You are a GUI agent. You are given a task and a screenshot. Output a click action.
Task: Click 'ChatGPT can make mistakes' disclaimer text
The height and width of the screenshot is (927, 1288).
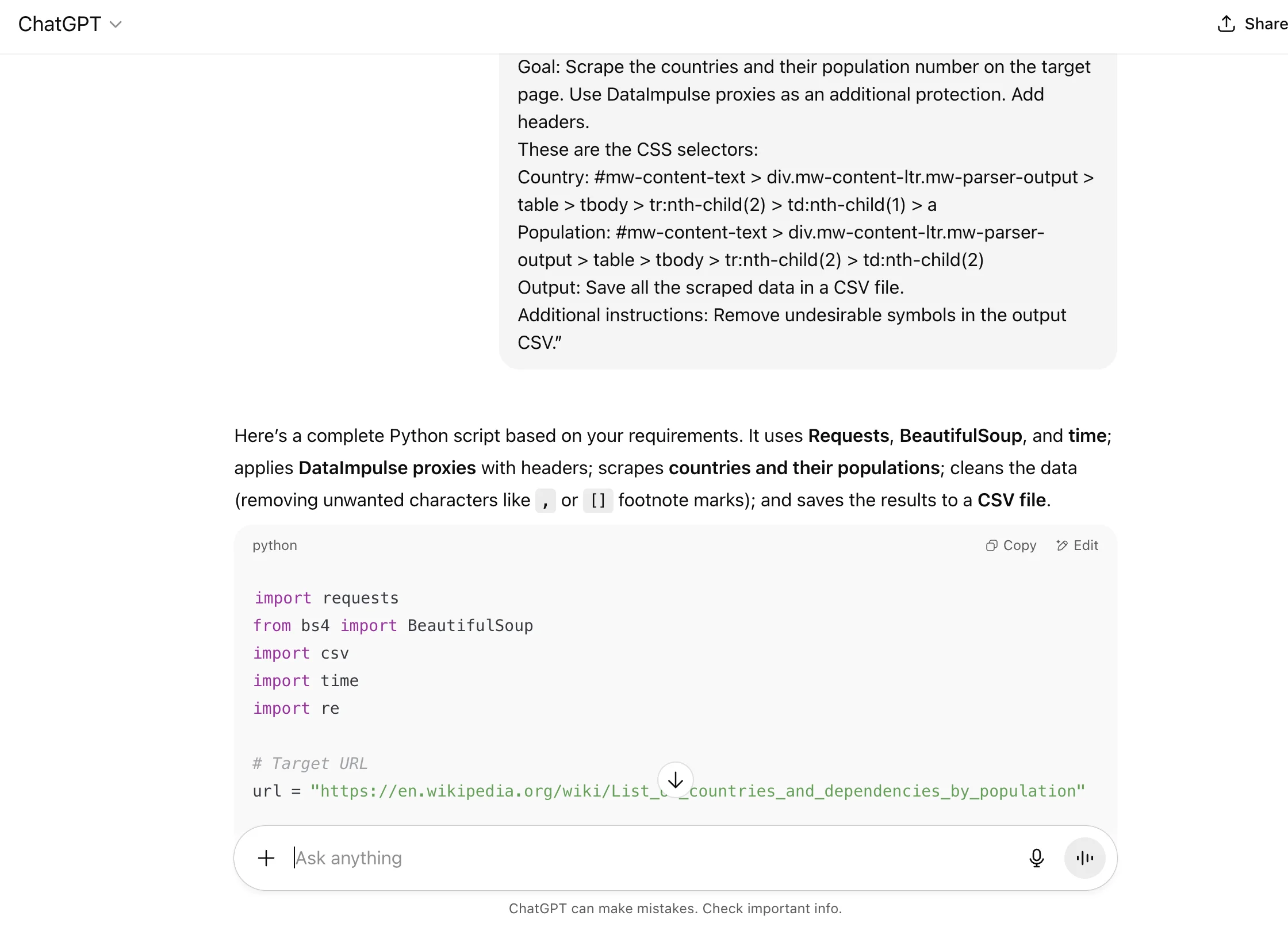pyautogui.click(x=675, y=909)
